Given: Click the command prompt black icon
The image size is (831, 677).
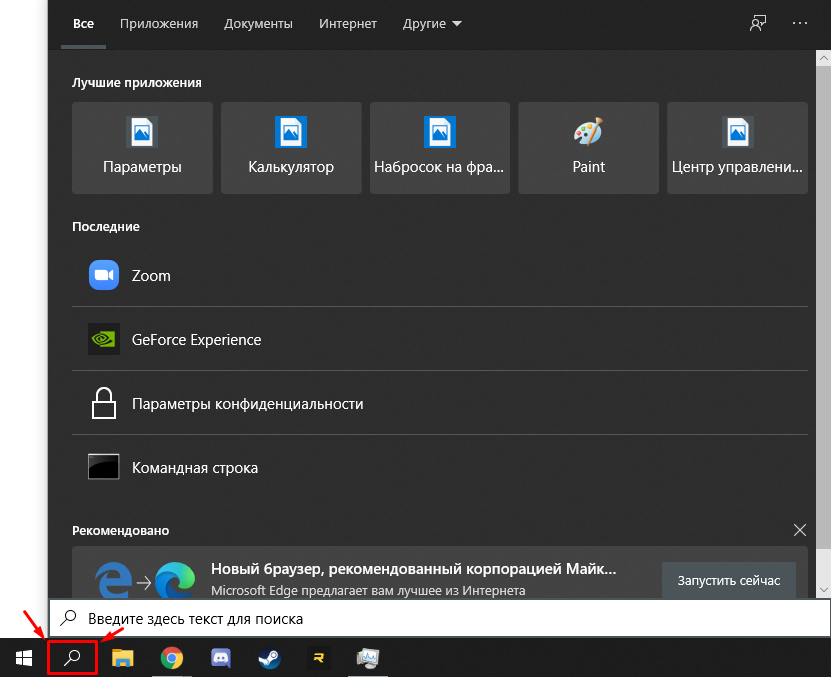Looking at the screenshot, I should click(104, 467).
